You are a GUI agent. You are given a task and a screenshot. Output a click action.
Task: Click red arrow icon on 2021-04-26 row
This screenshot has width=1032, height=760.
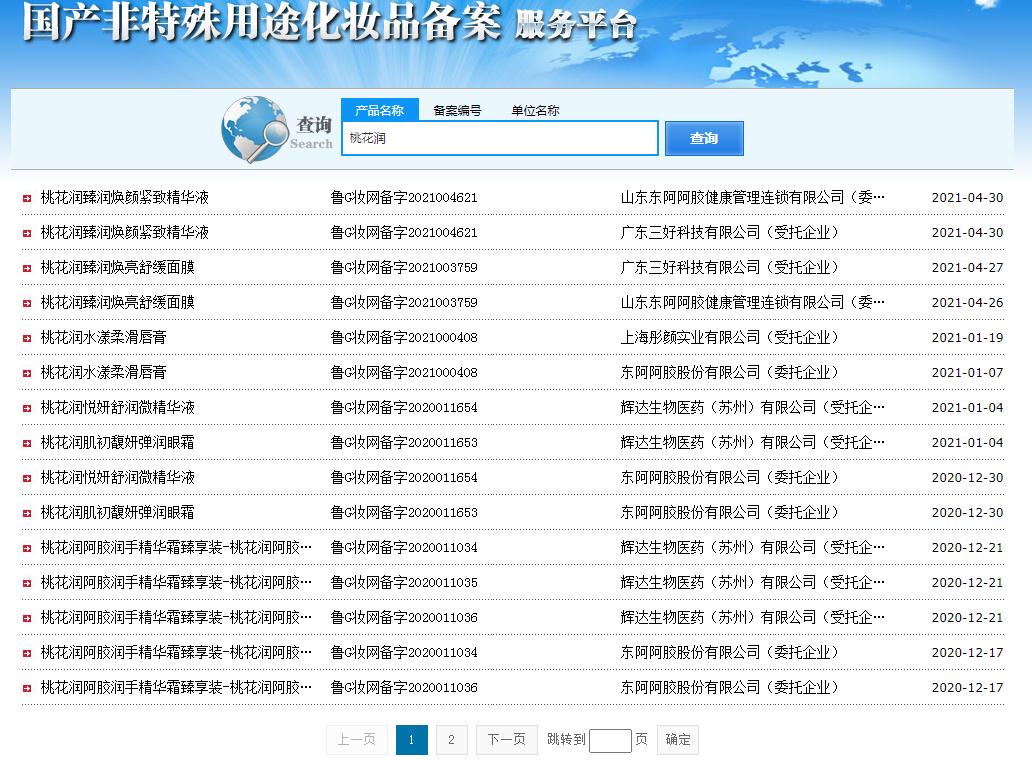(x=27, y=303)
